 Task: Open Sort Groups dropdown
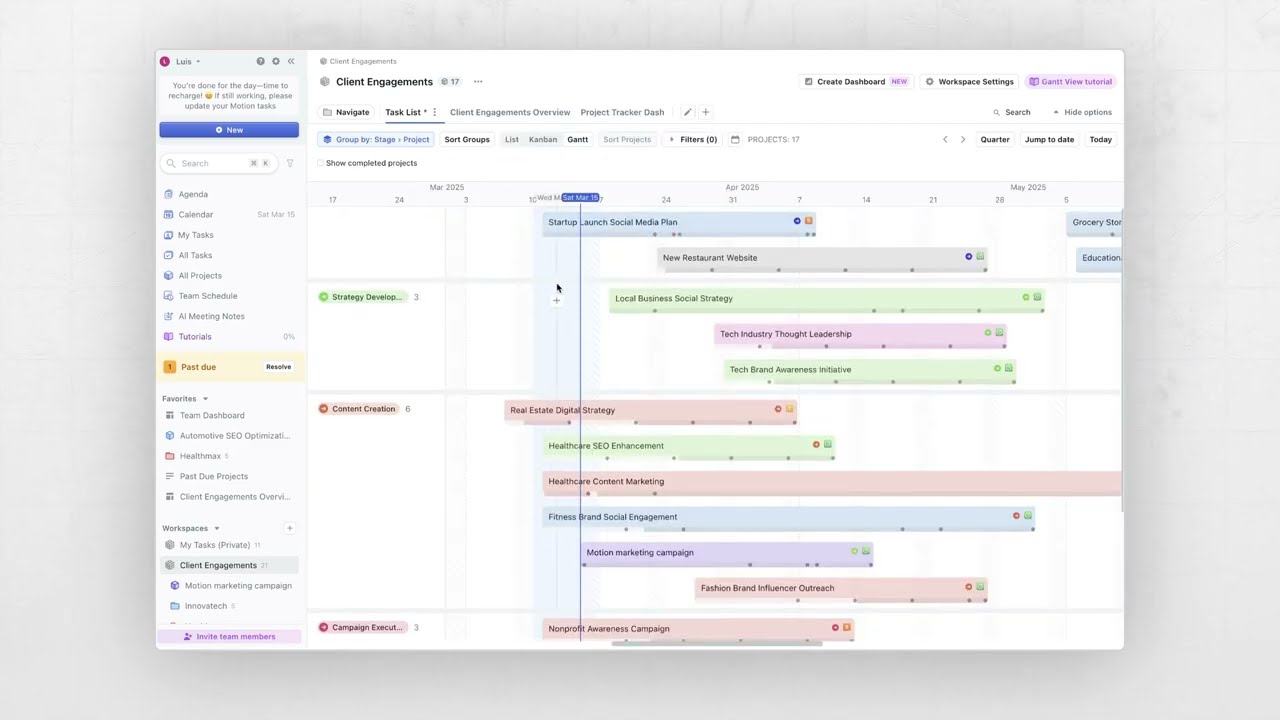pyautogui.click(x=467, y=139)
